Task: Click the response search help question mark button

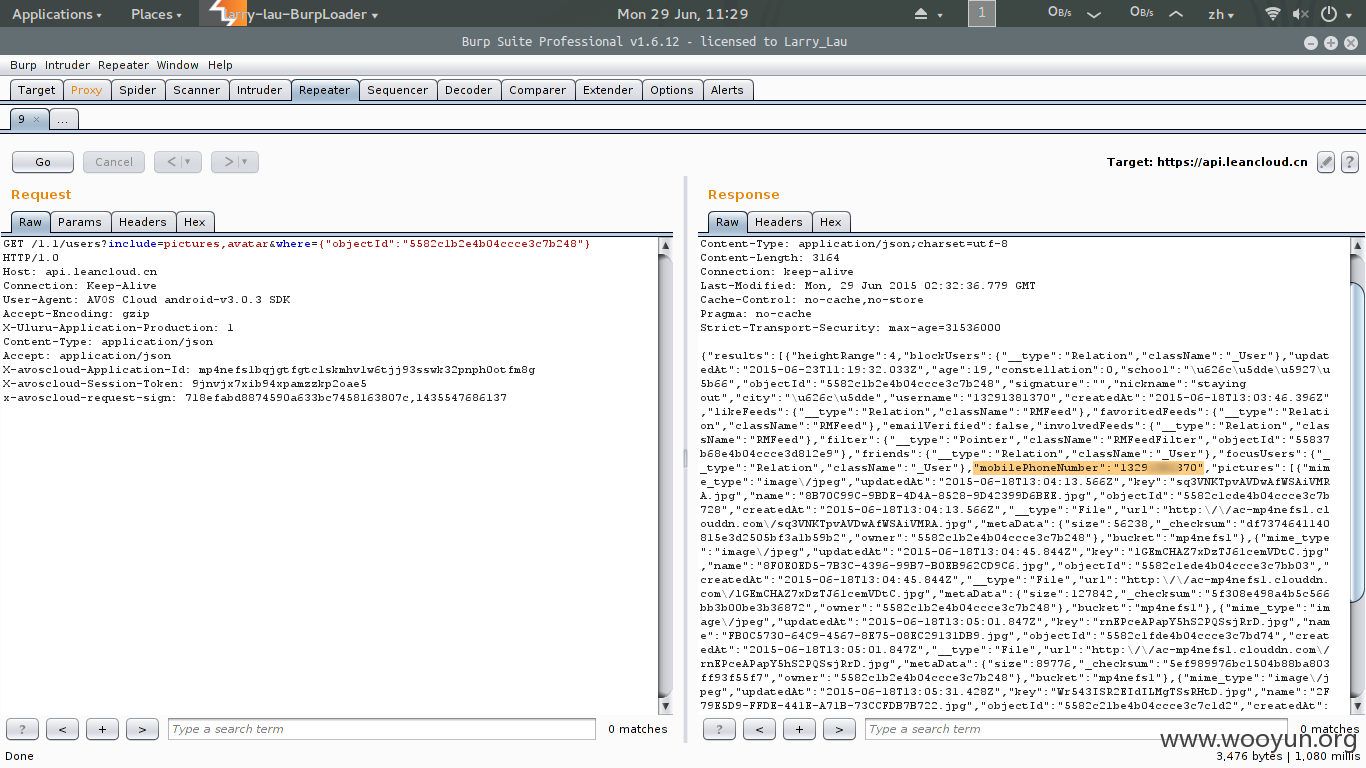Action: (719, 729)
